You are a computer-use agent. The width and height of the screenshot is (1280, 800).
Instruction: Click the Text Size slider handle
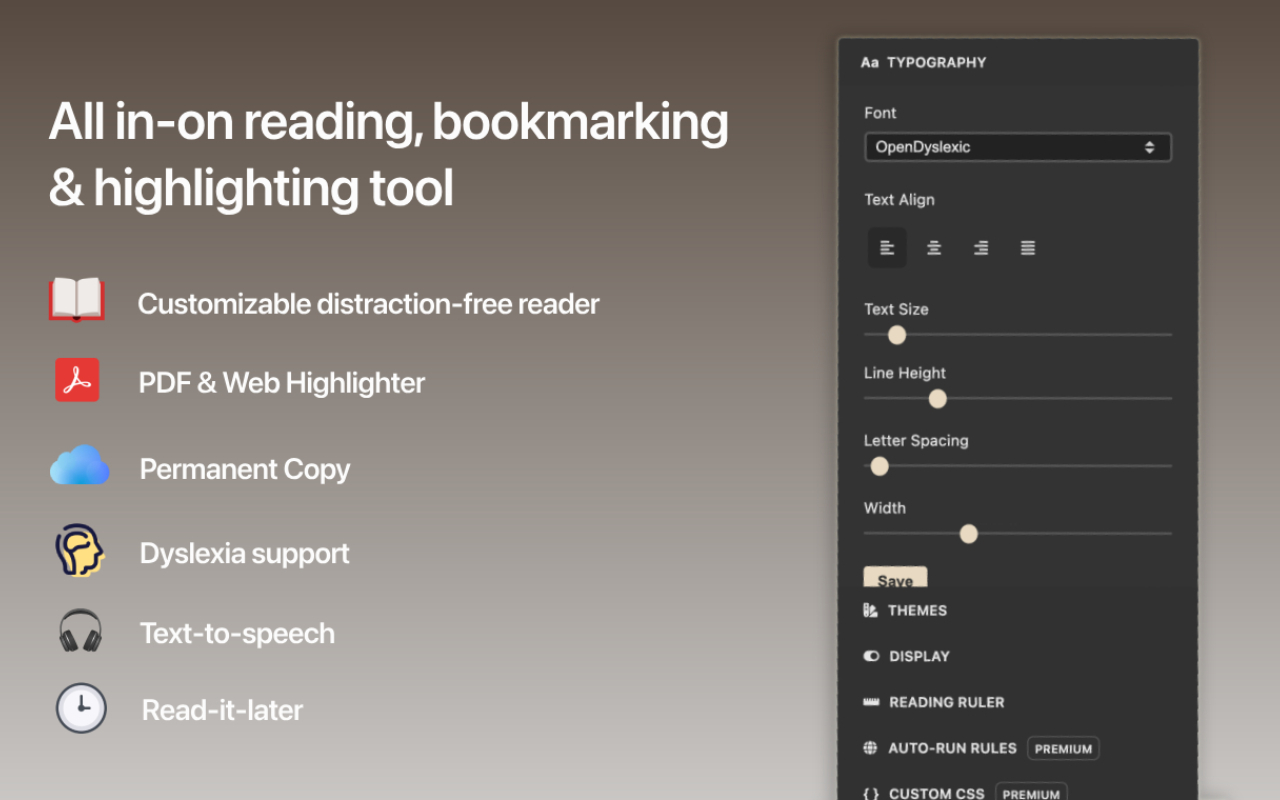(896, 335)
